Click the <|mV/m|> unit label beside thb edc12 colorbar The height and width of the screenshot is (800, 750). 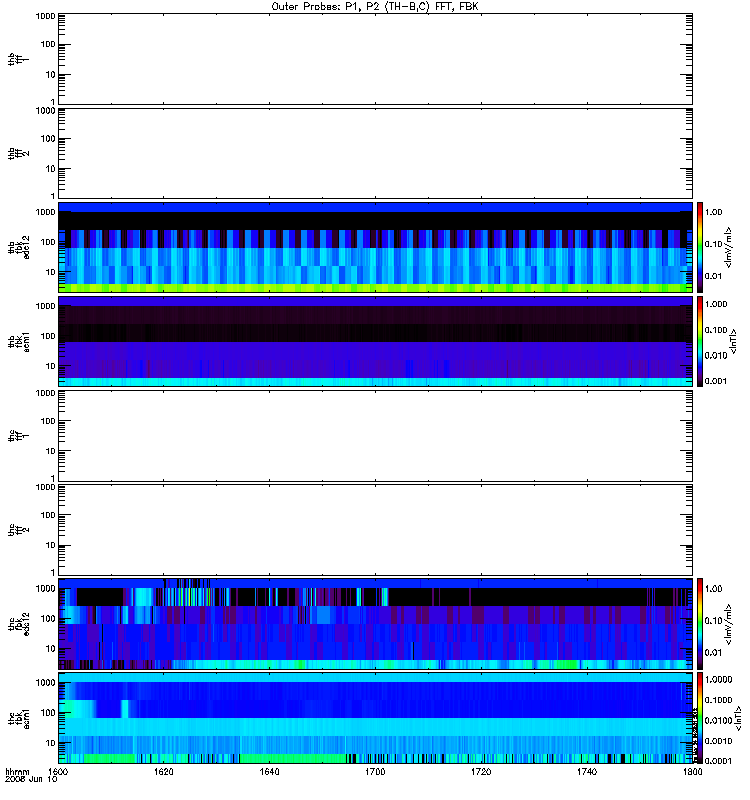729,247
